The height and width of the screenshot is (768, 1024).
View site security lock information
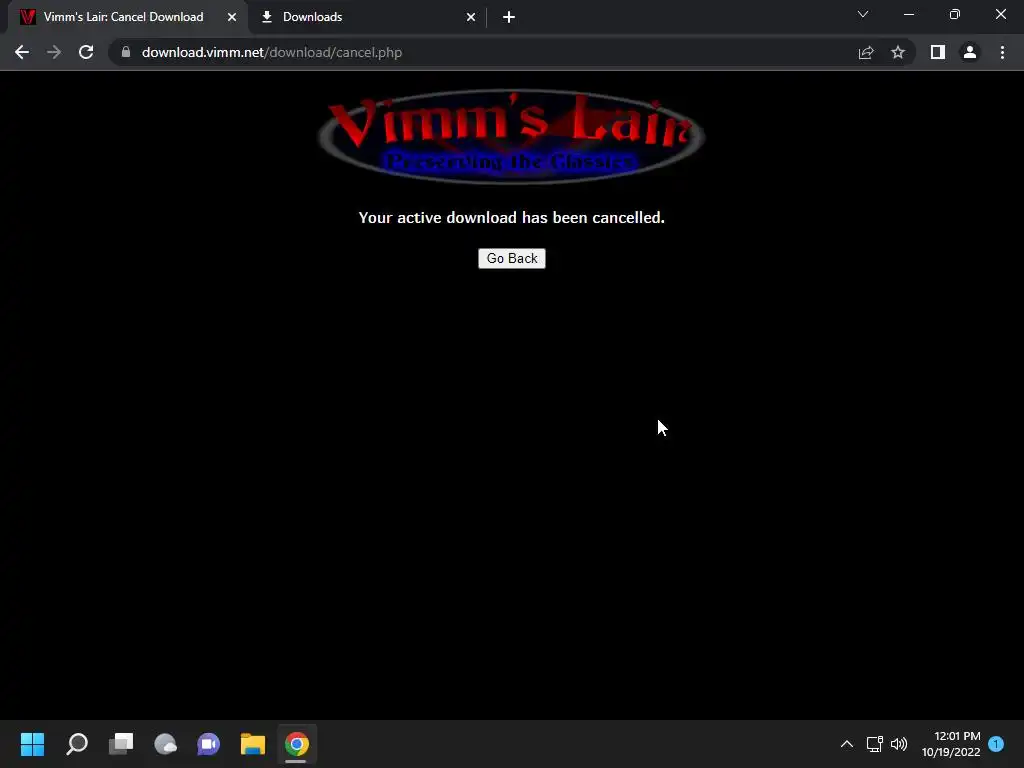tap(126, 52)
